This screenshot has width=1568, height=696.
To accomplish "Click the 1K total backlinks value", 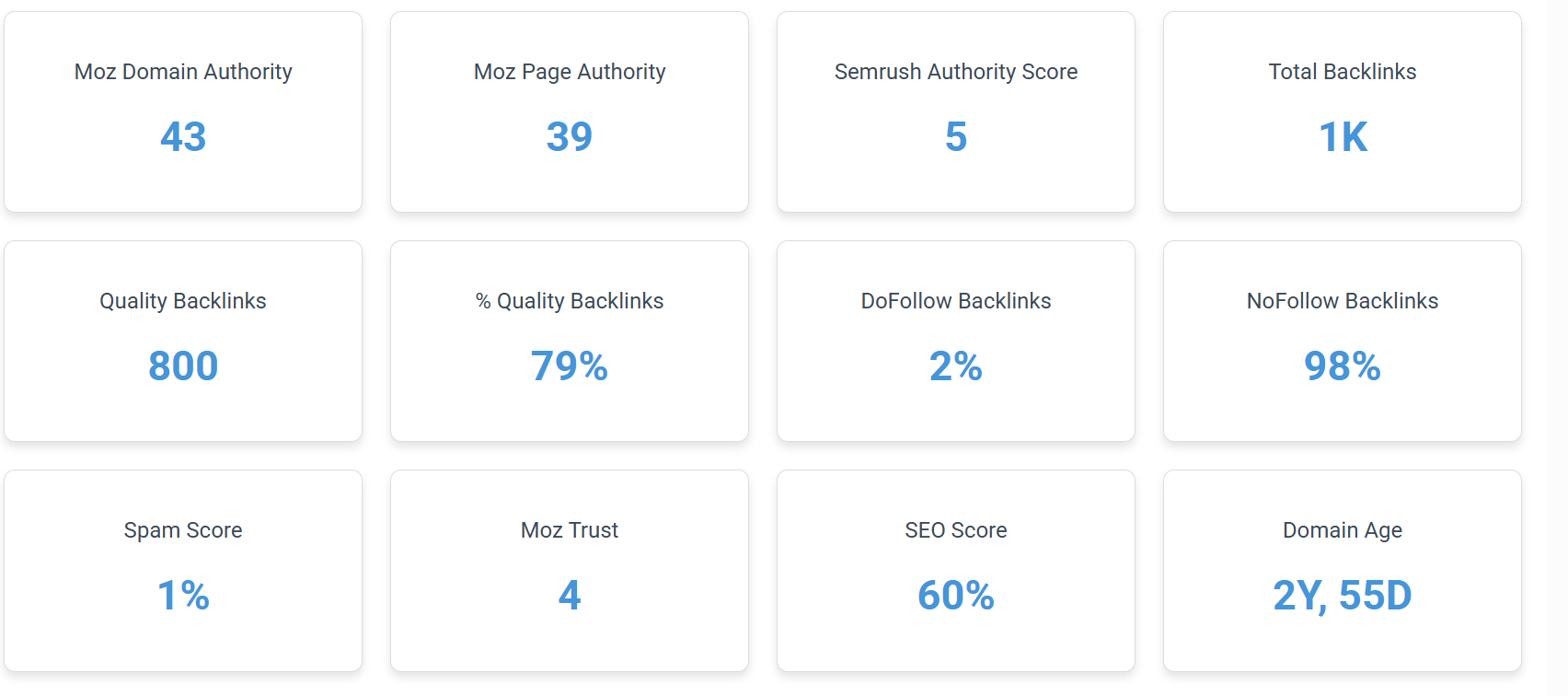I will point(1343,137).
